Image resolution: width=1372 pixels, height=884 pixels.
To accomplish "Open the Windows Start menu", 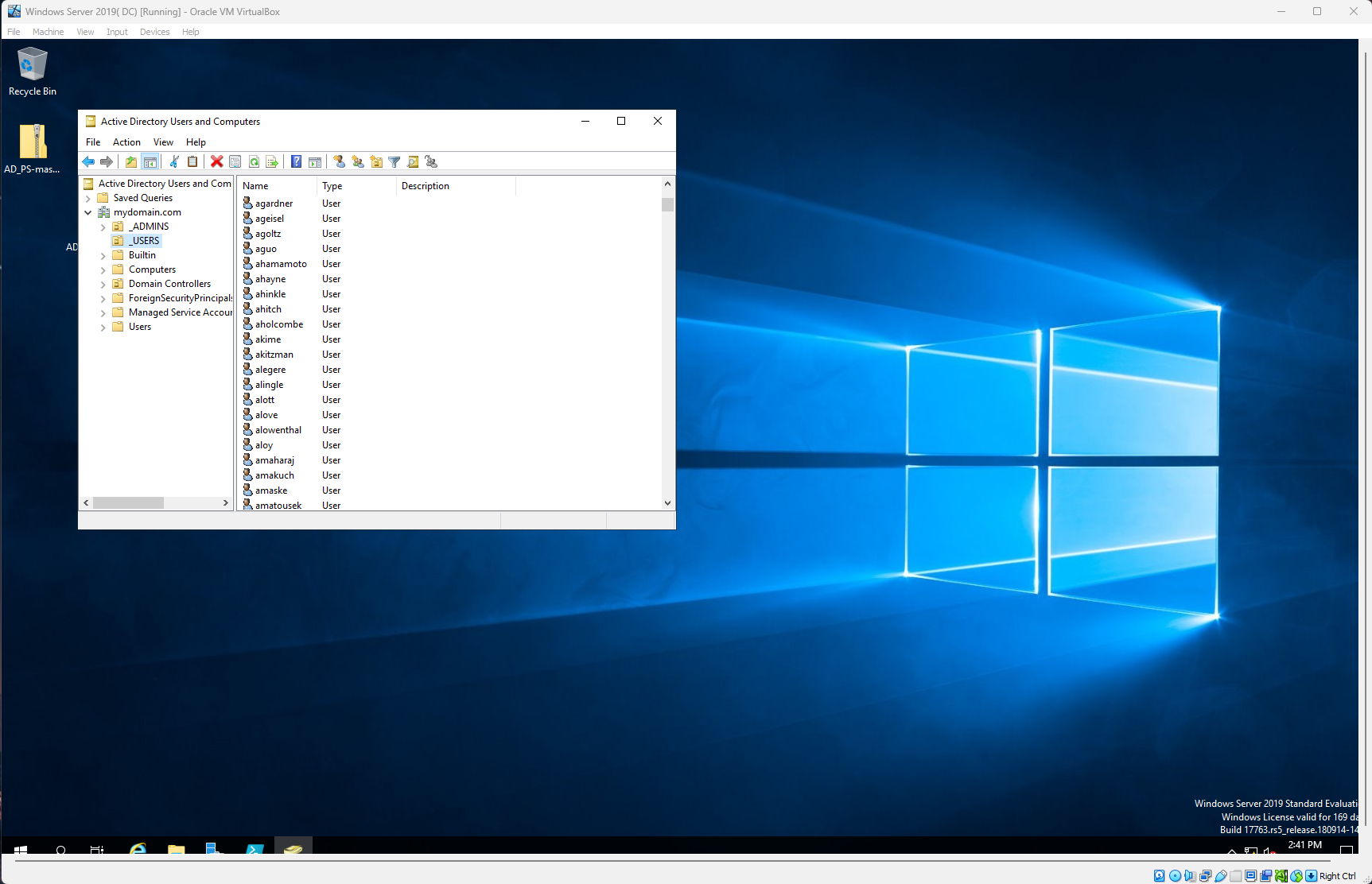I will [x=21, y=849].
